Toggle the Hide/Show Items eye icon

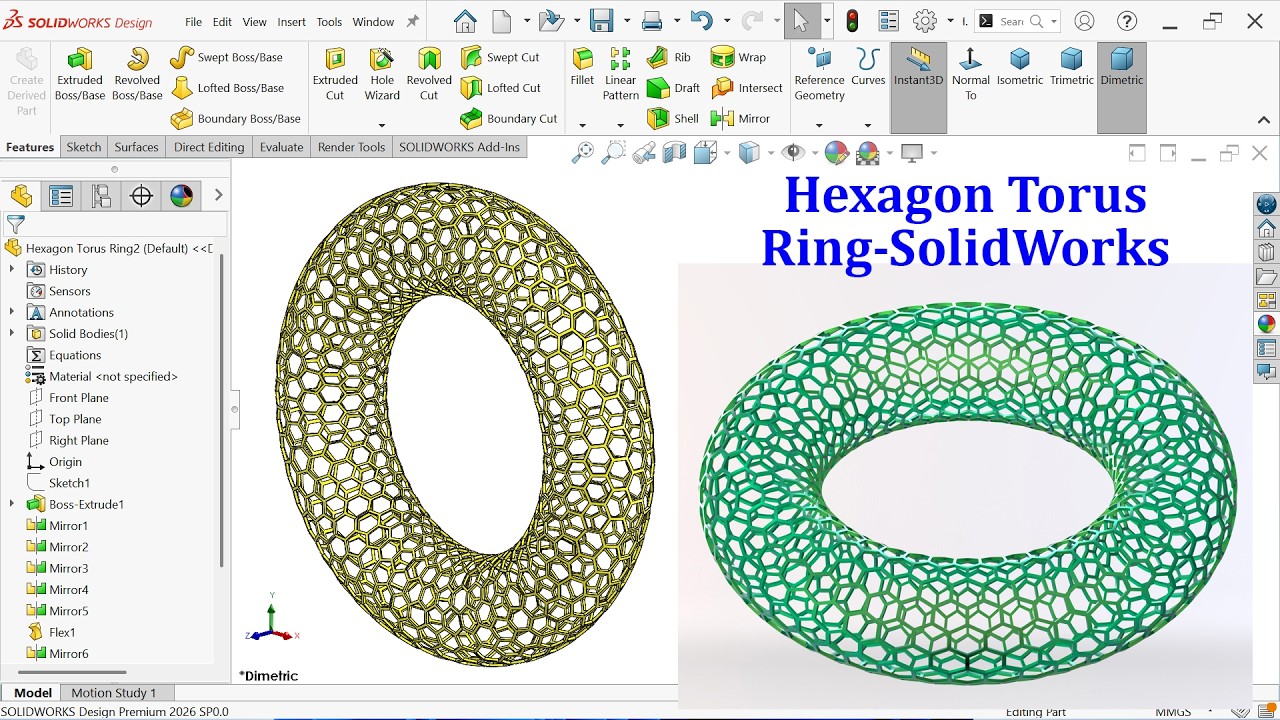click(794, 152)
